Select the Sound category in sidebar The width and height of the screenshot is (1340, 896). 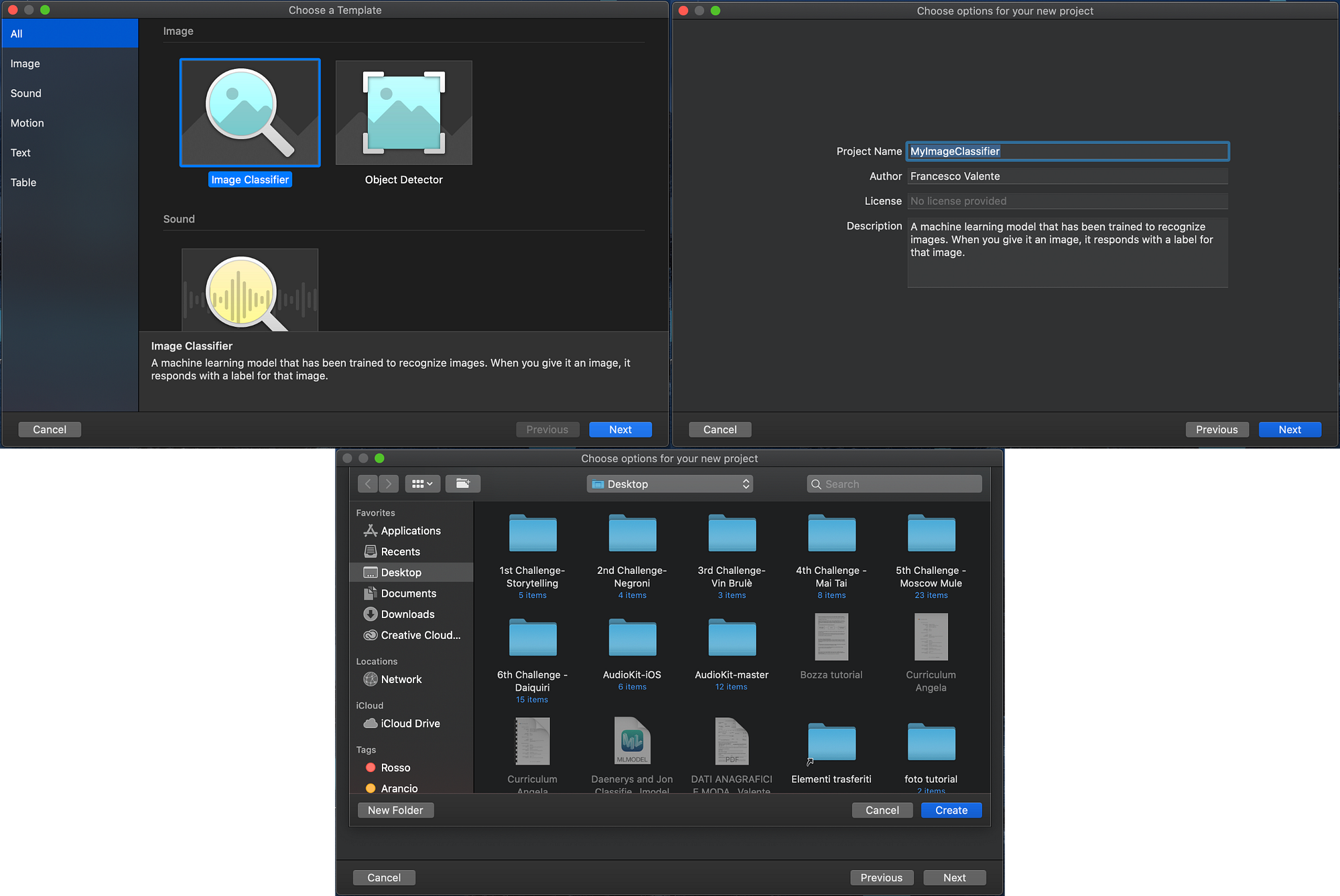tap(26, 93)
